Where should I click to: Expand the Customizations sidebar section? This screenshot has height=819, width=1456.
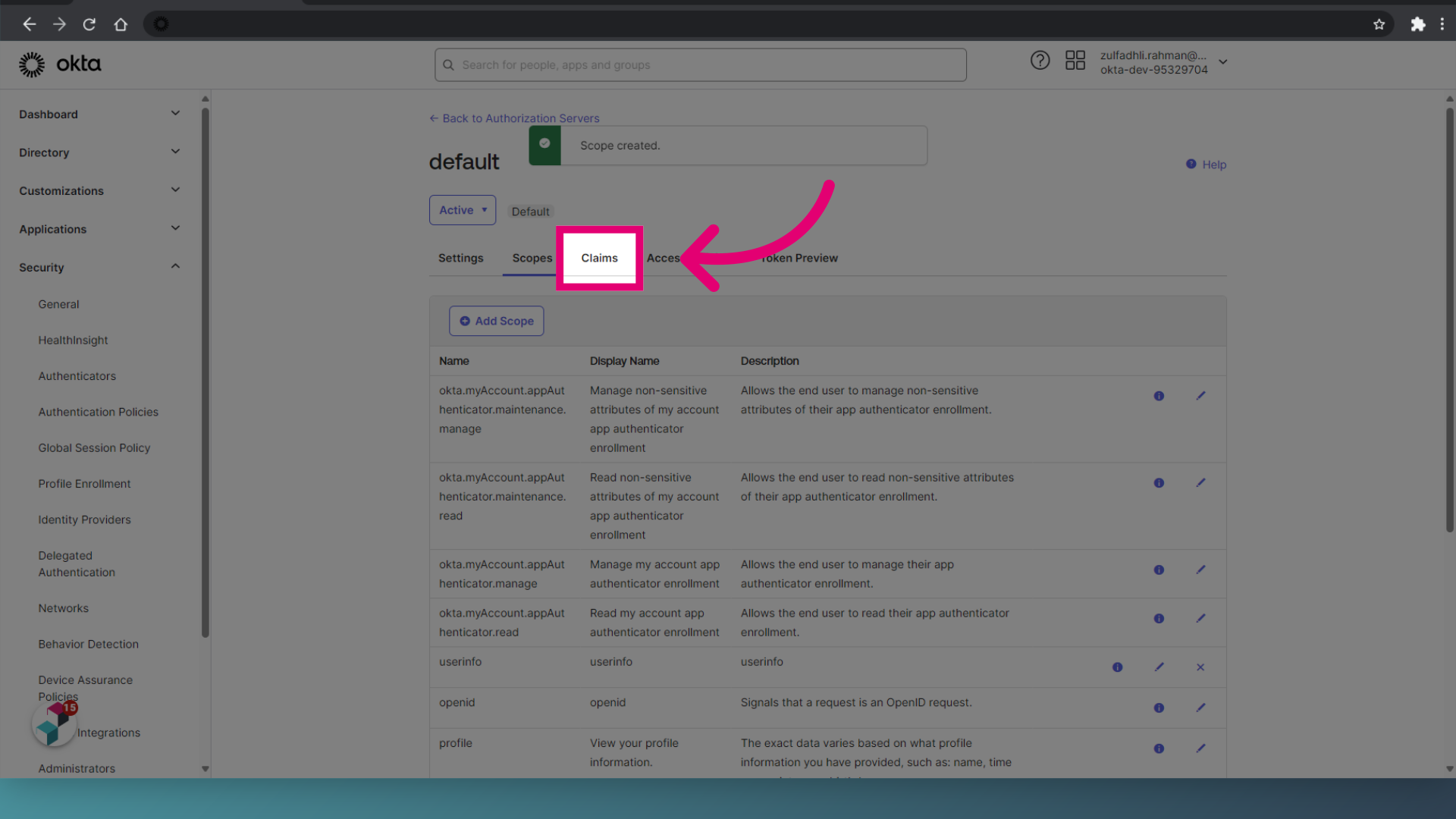175,190
